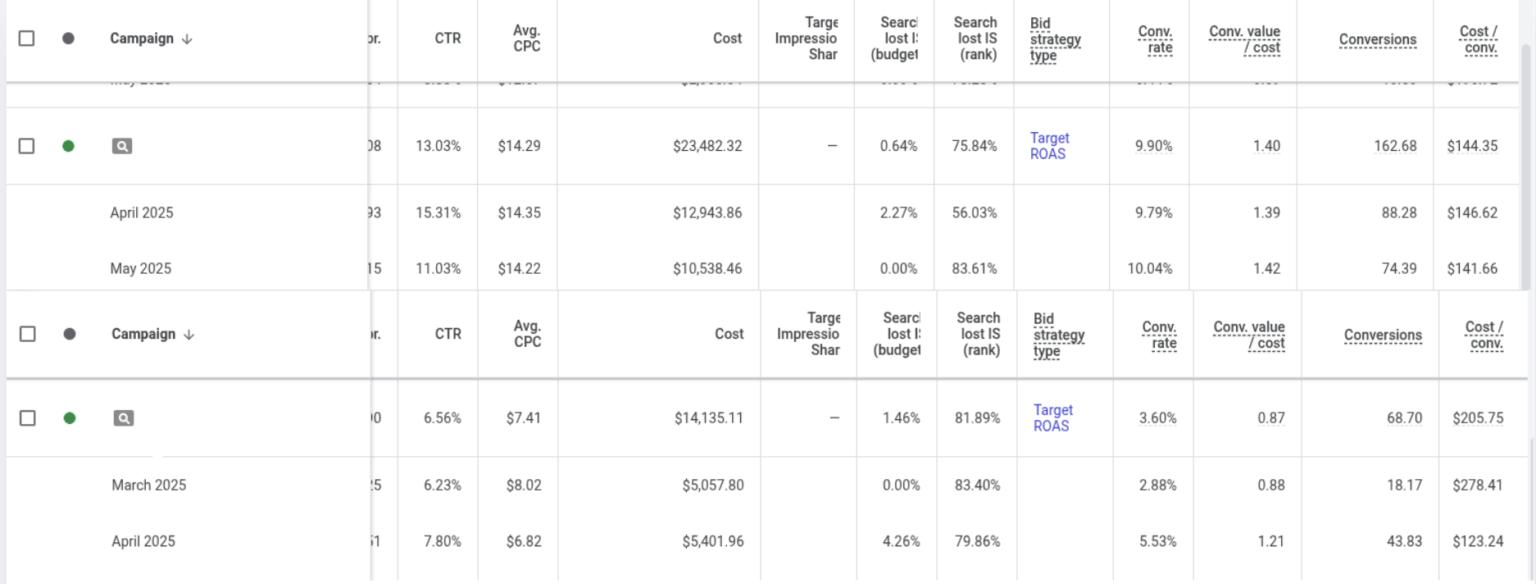The height and width of the screenshot is (584, 1536).
Task: Sort by Conversions in the topmost header
Action: pyautogui.click(x=1377, y=40)
